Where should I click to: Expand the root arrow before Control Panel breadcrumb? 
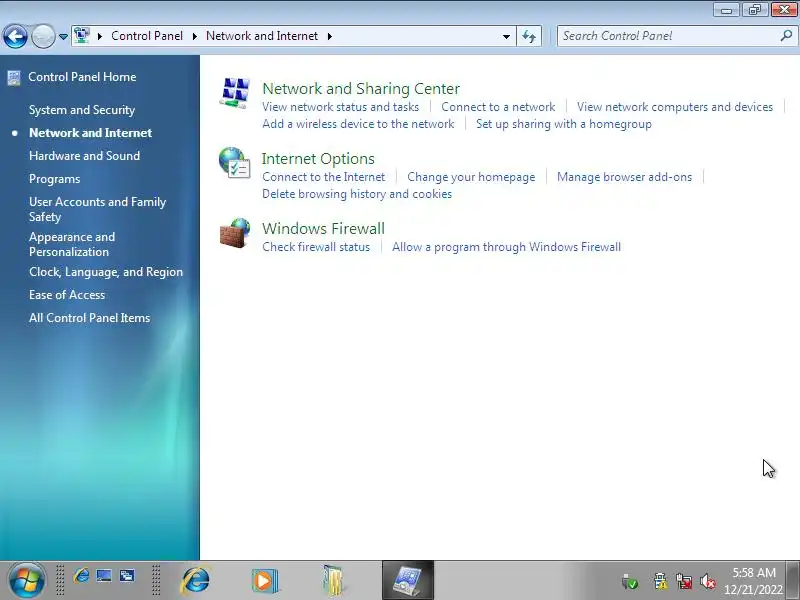[100, 36]
